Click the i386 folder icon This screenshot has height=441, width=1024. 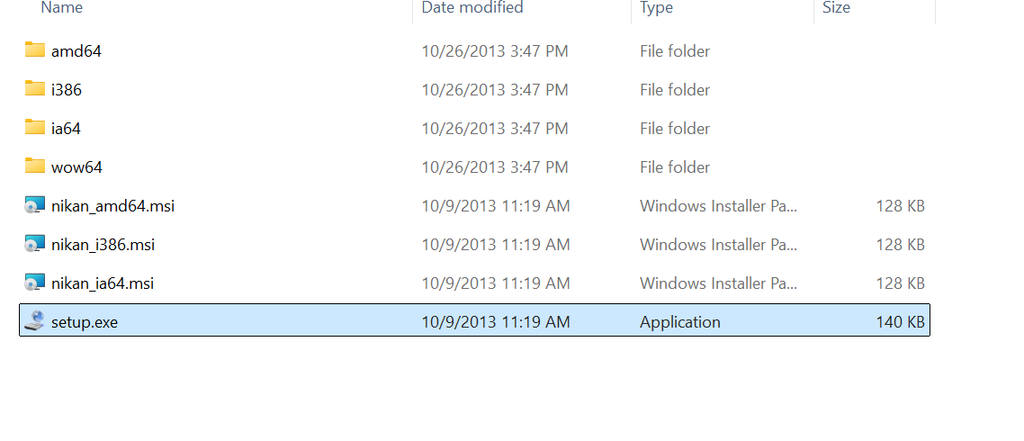tap(35, 88)
